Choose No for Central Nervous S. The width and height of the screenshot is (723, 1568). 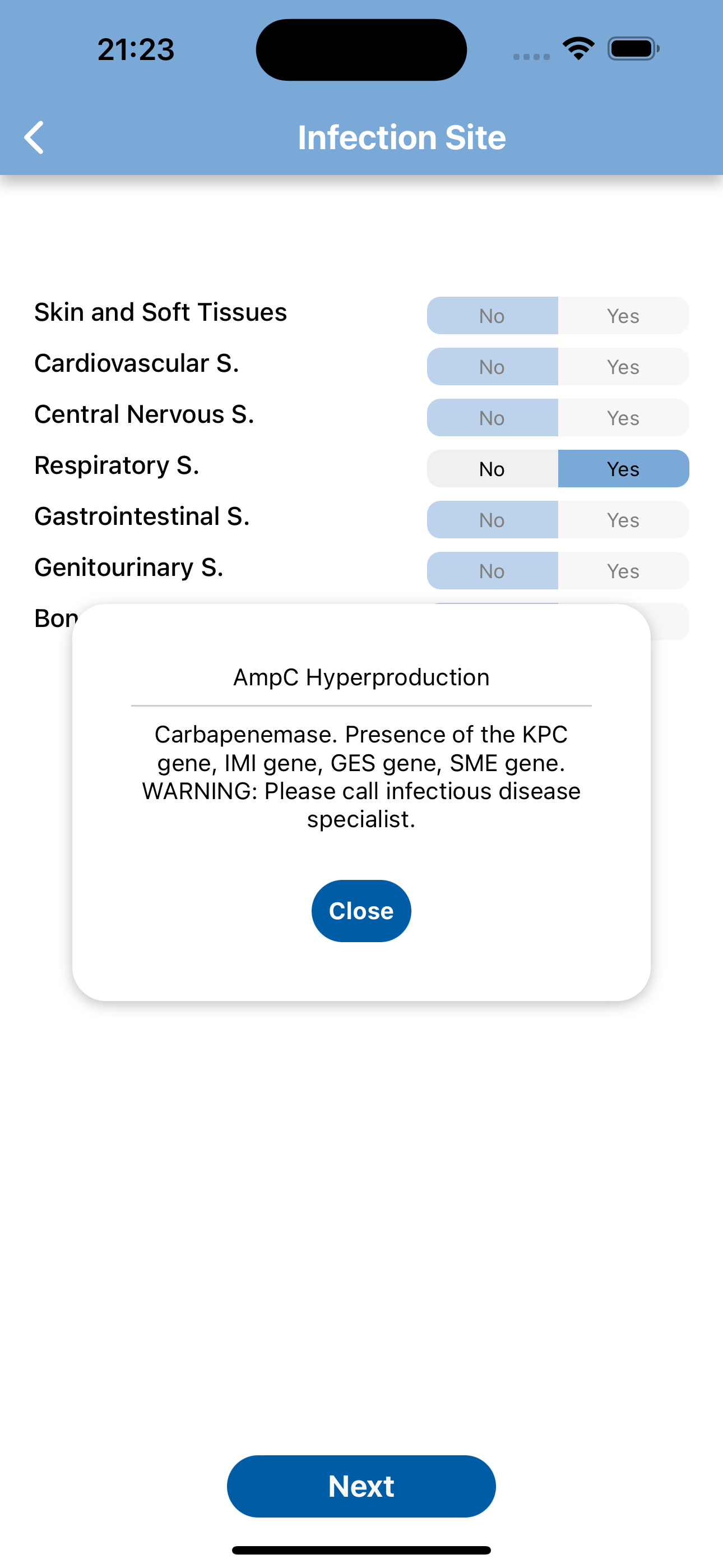click(492, 418)
